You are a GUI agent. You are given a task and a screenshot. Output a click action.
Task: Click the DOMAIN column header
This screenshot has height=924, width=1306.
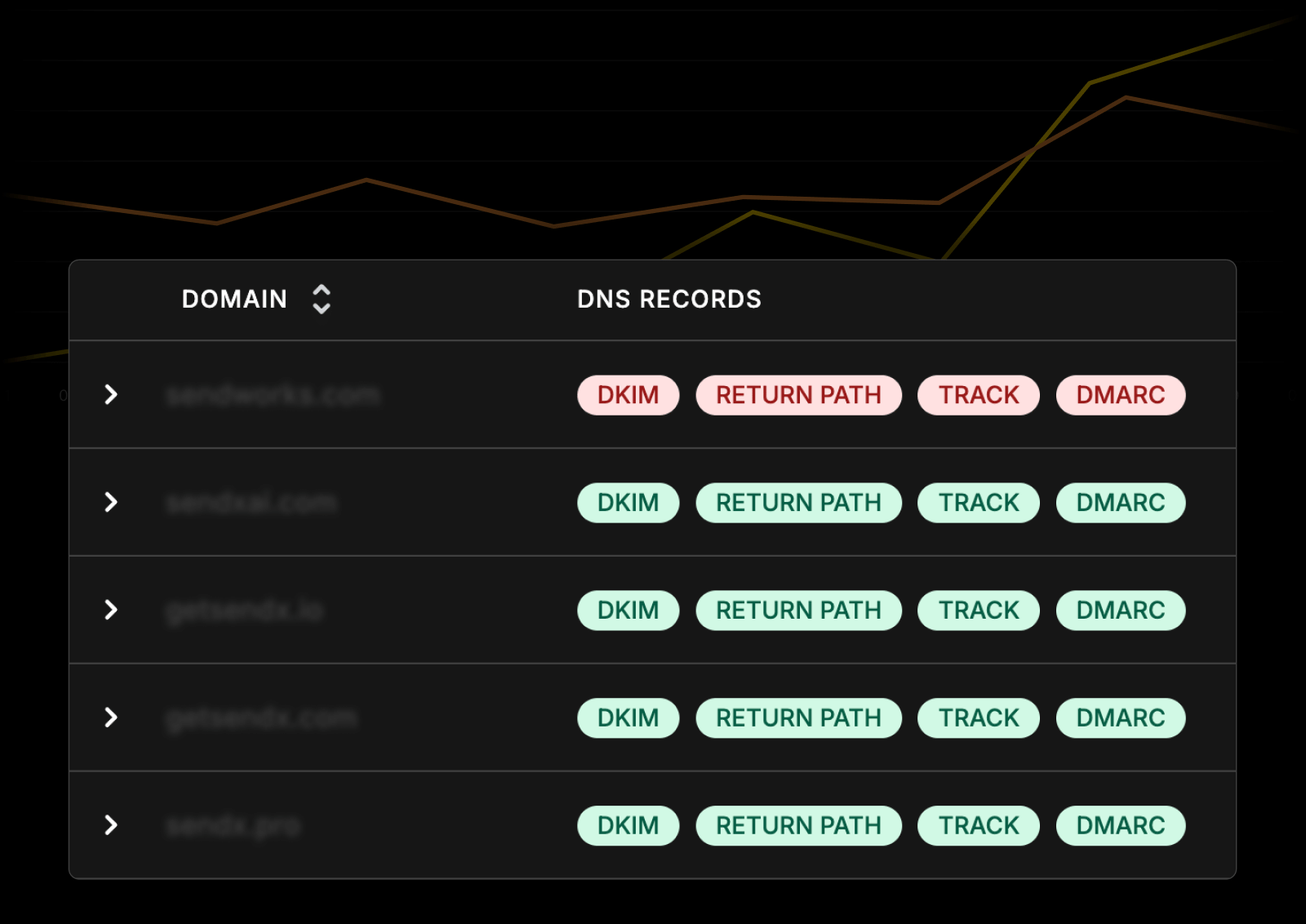pos(234,300)
